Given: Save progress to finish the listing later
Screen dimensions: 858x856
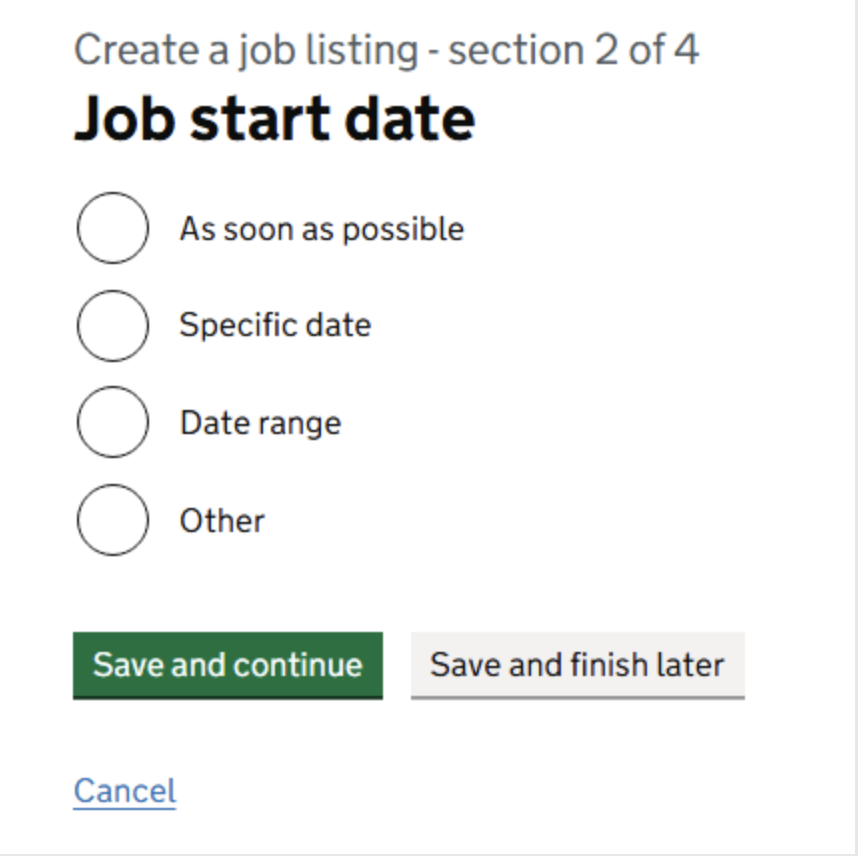Looking at the screenshot, I should point(577,665).
